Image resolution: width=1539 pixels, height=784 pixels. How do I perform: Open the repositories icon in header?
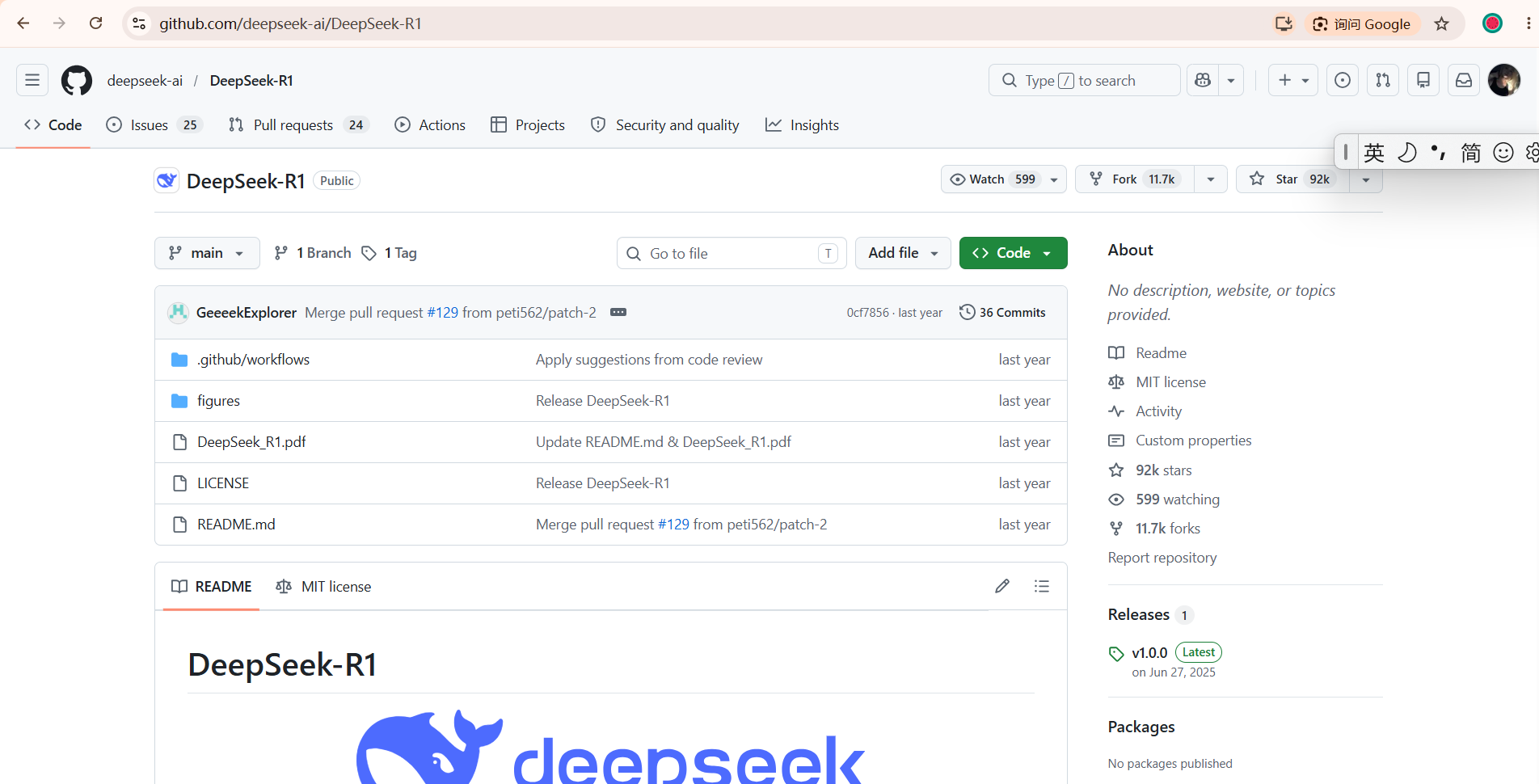[x=1423, y=80]
